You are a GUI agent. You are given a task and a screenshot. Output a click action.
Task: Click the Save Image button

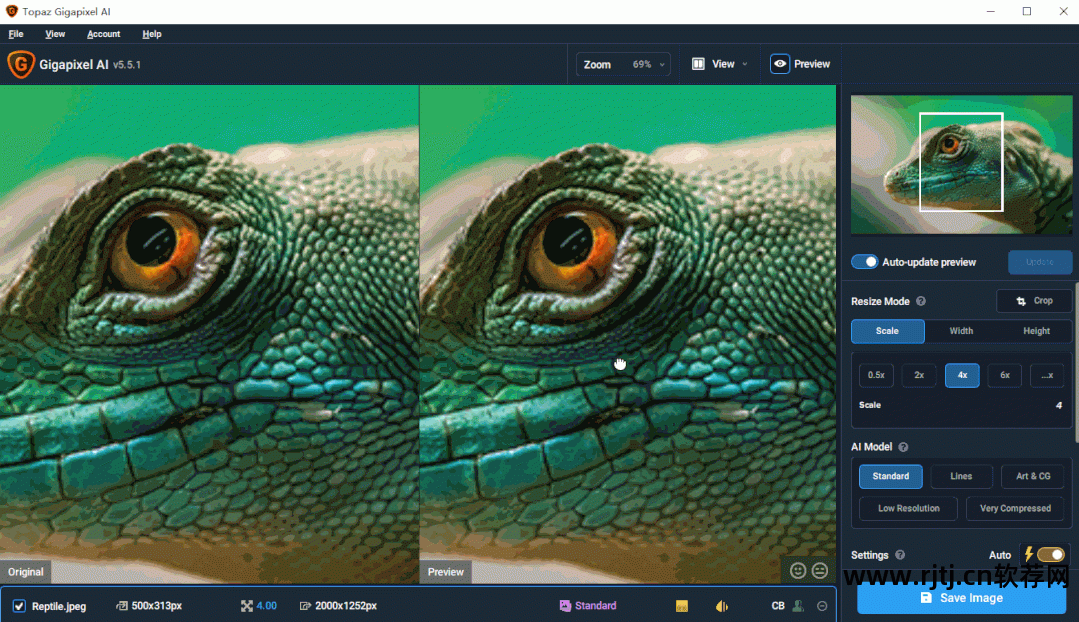(x=961, y=598)
